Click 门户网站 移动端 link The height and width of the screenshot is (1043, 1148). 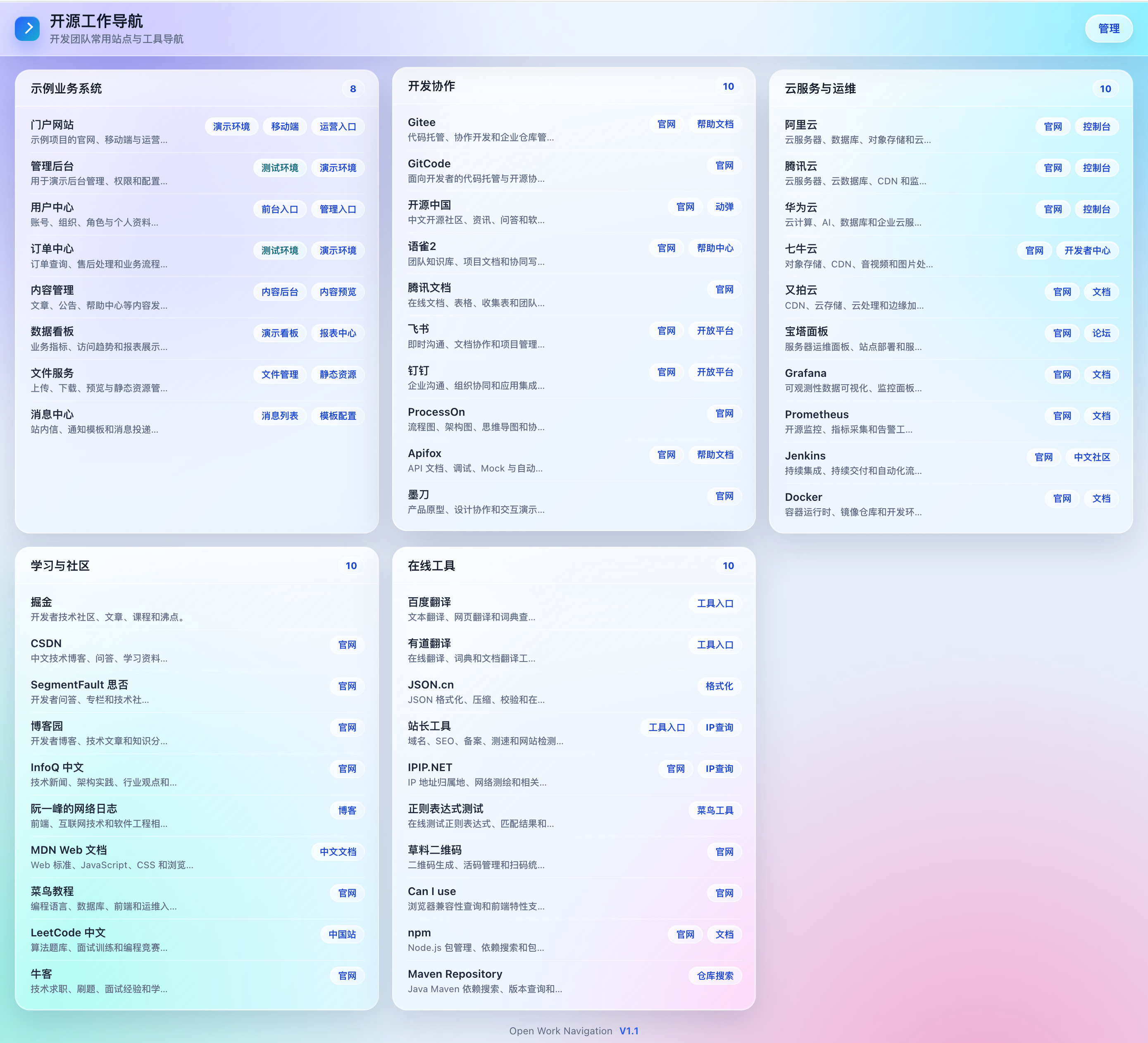[x=285, y=126]
